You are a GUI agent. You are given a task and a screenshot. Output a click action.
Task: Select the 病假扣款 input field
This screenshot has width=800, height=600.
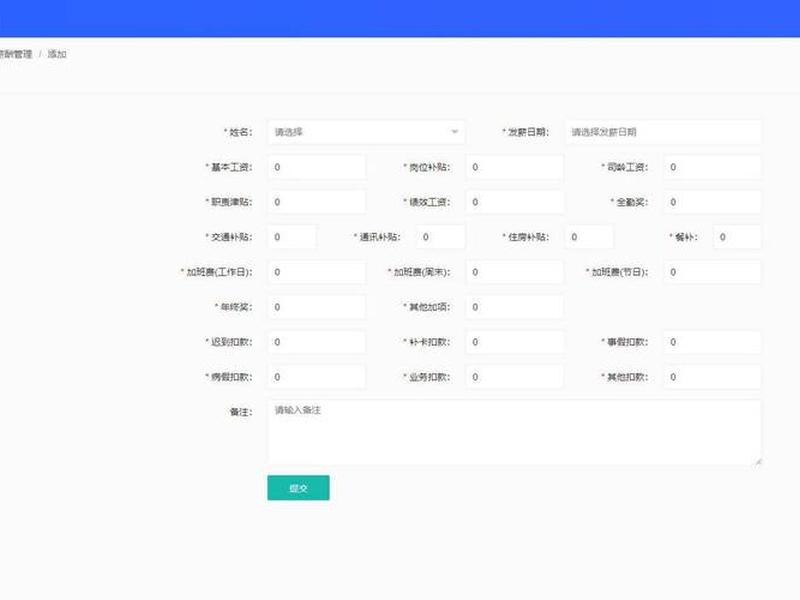click(316, 377)
